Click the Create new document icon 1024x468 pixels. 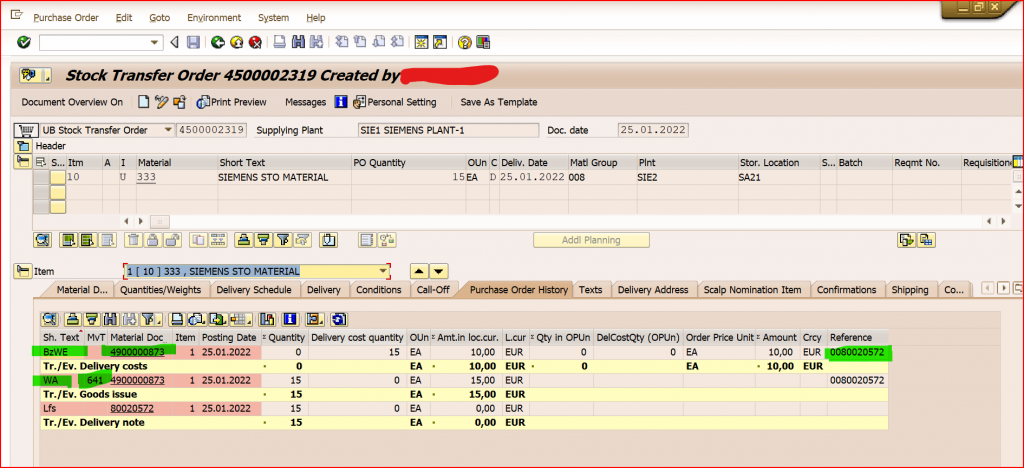click(x=144, y=102)
